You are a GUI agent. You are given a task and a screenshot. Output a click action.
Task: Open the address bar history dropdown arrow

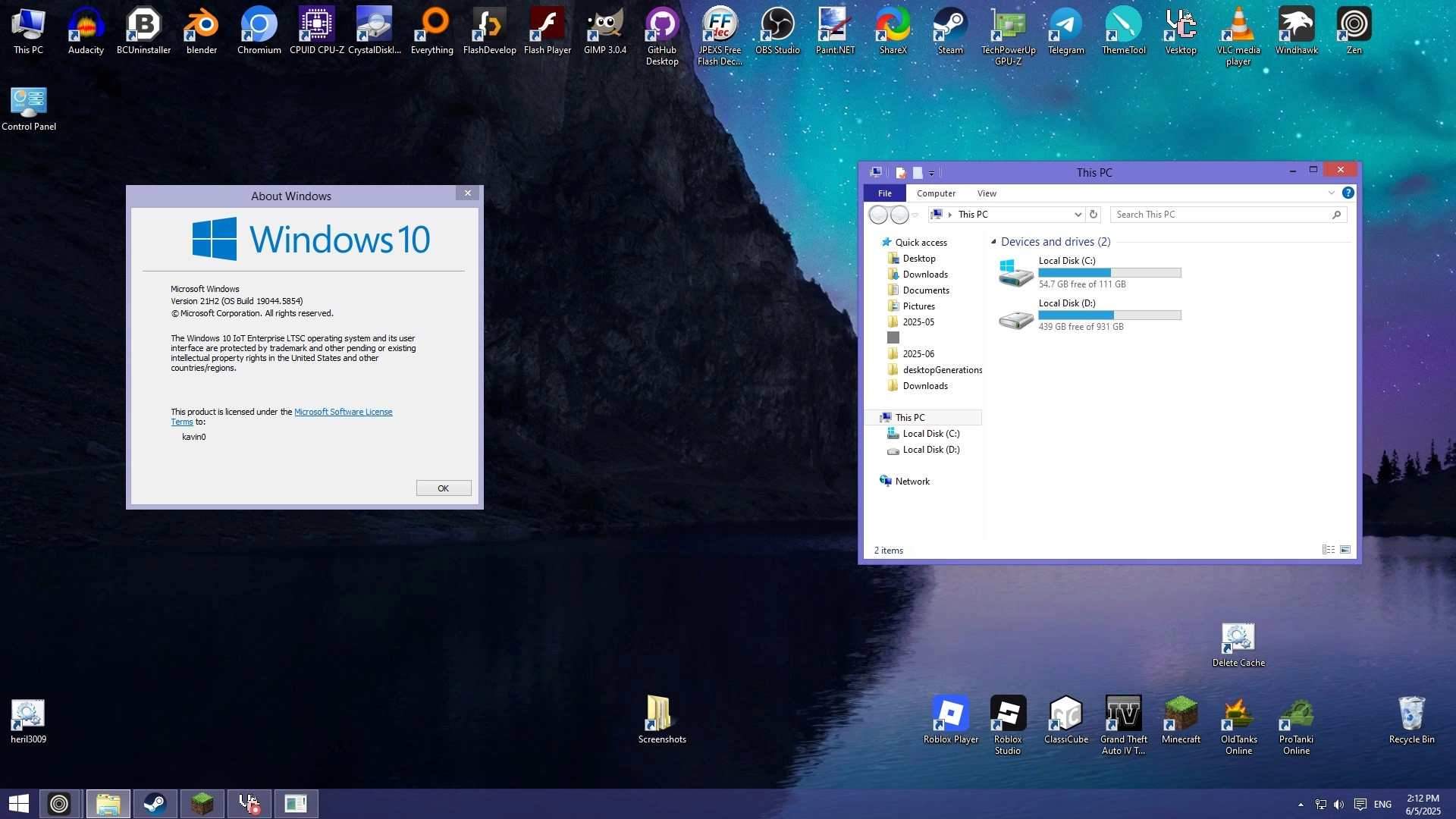click(x=1078, y=215)
